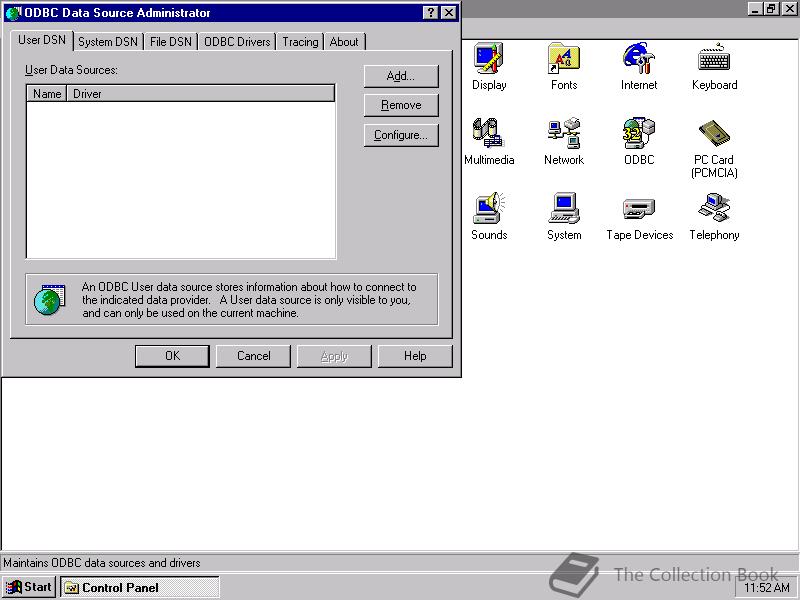Open the About tab
800x600 pixels.
tap(344, 42)
